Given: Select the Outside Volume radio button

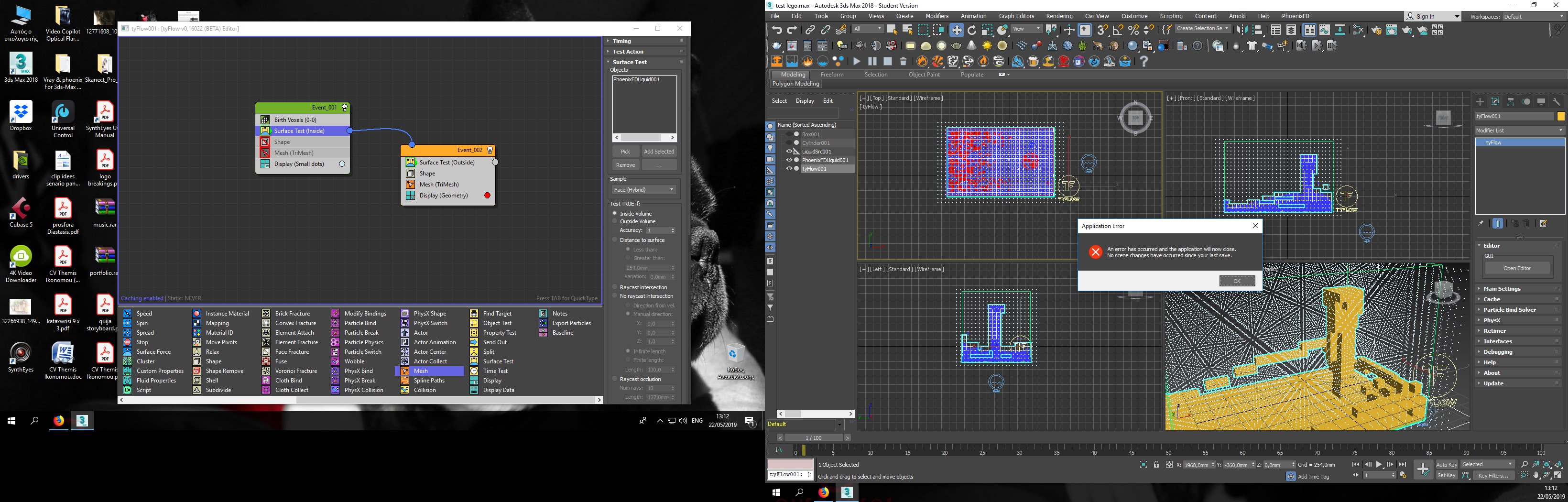Looking at the screenshot, I should click(615, 221).
